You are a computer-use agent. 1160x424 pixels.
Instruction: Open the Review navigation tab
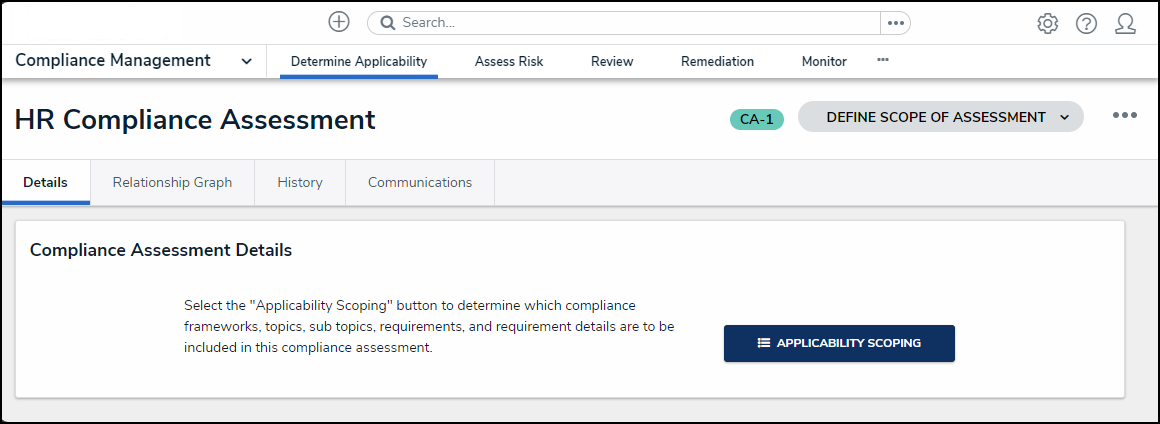click(x=612, y=61)
